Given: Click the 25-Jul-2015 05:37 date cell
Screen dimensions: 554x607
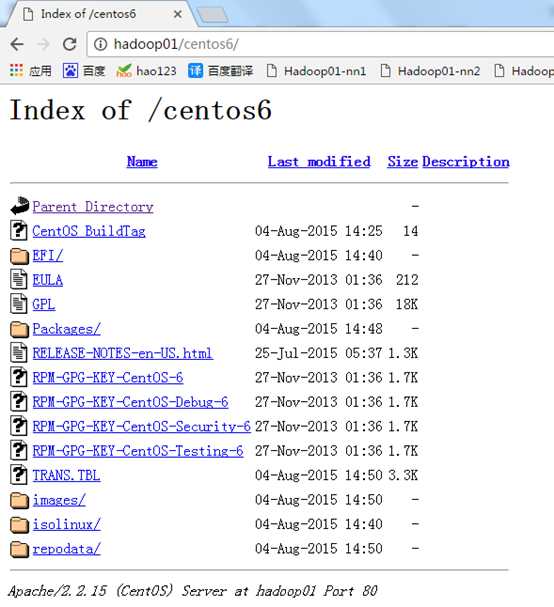Looking at the screenshot, I should (x=319, y=353).
